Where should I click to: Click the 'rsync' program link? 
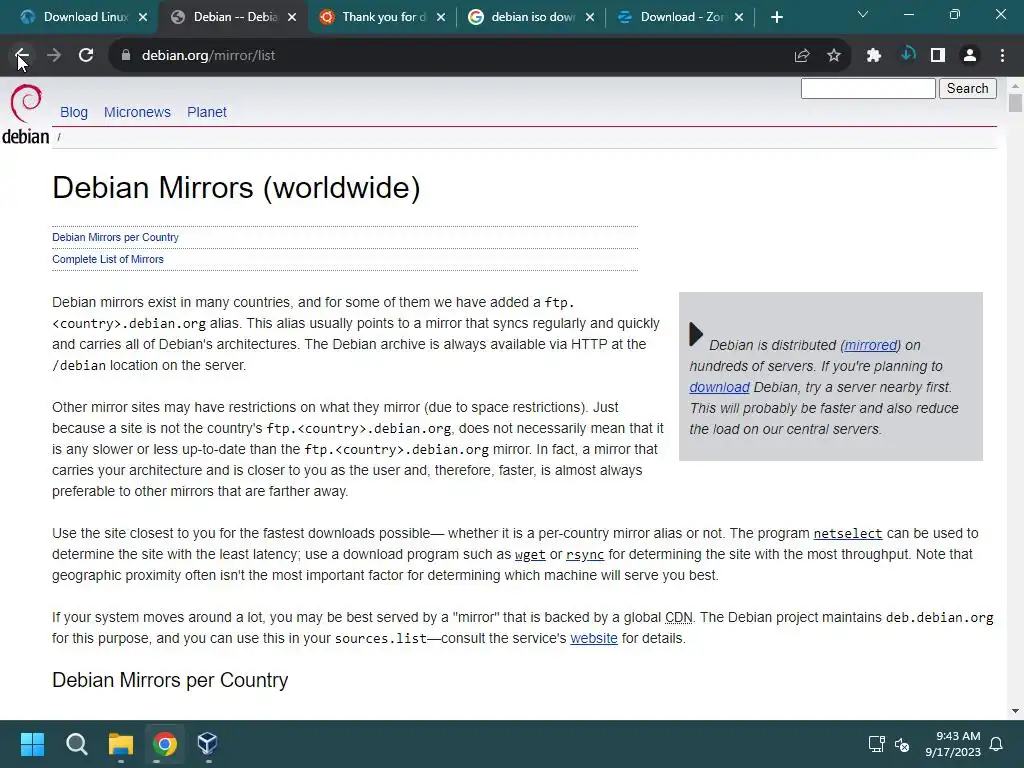point(584,554)
